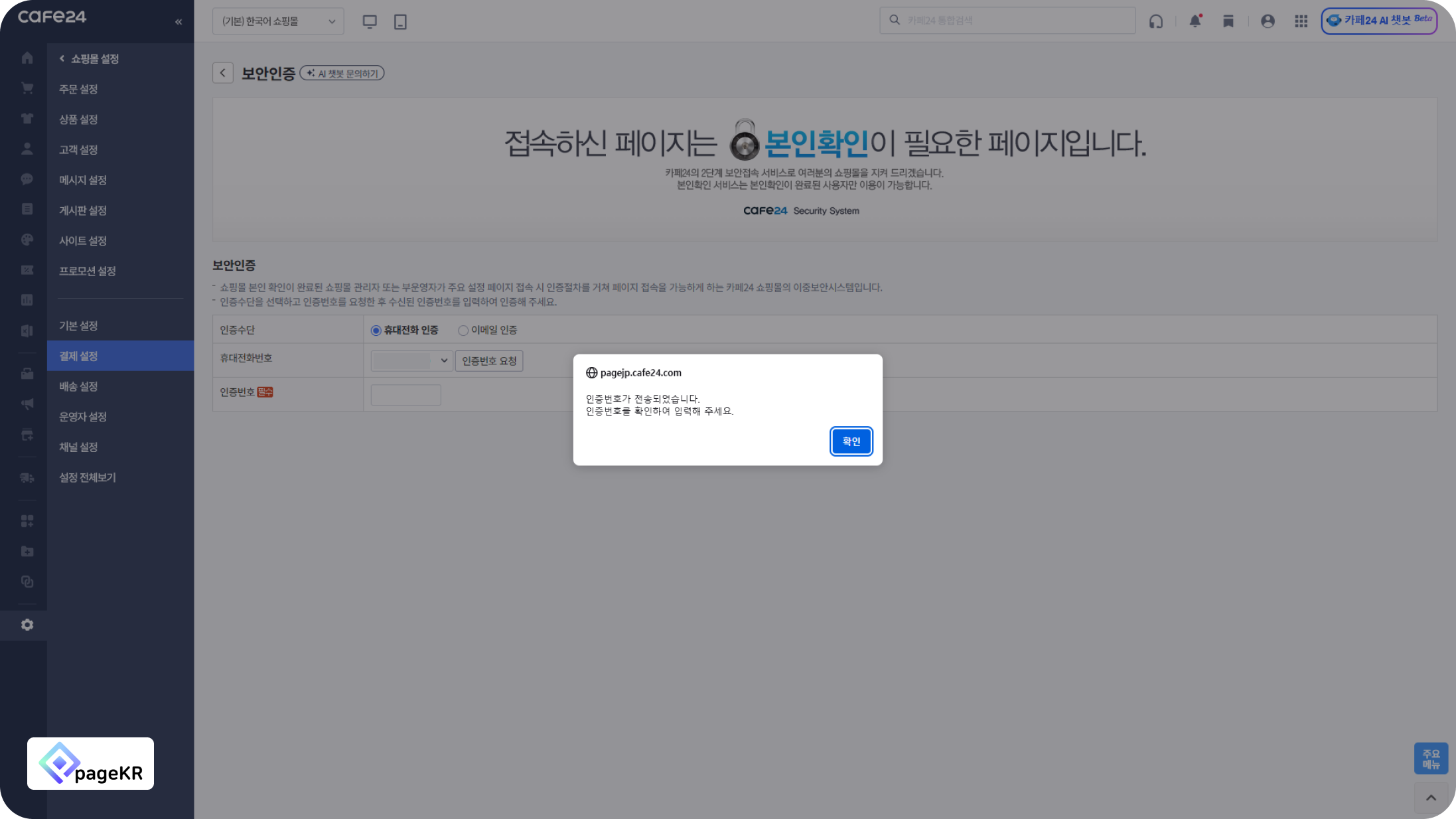1456x819 pixels.
Task: Switch to mobile tablet preview icon
Action: point(400,22)
